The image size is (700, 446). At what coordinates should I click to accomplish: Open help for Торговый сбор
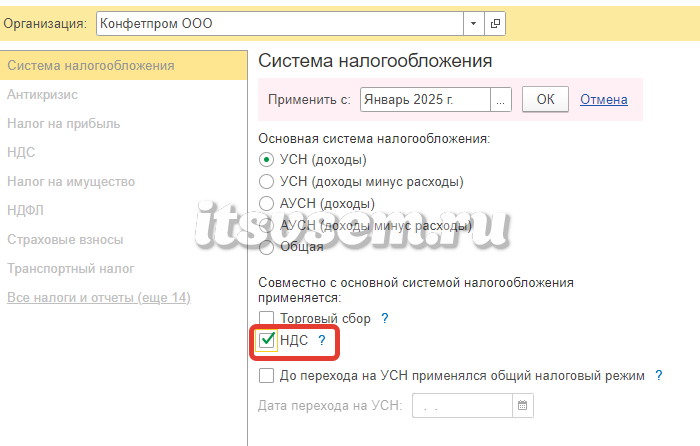pos(384,318)
